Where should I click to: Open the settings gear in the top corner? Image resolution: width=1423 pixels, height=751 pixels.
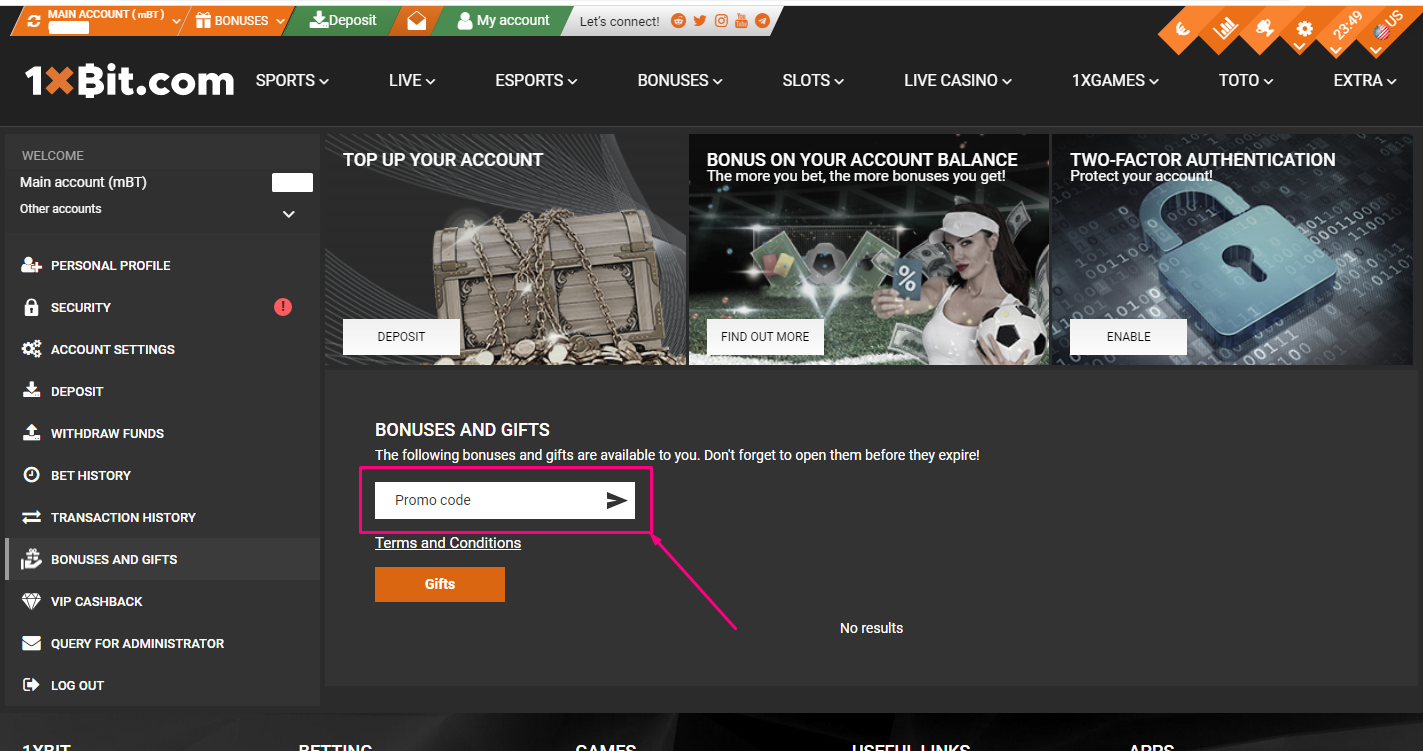click(x=1304, y=30)
